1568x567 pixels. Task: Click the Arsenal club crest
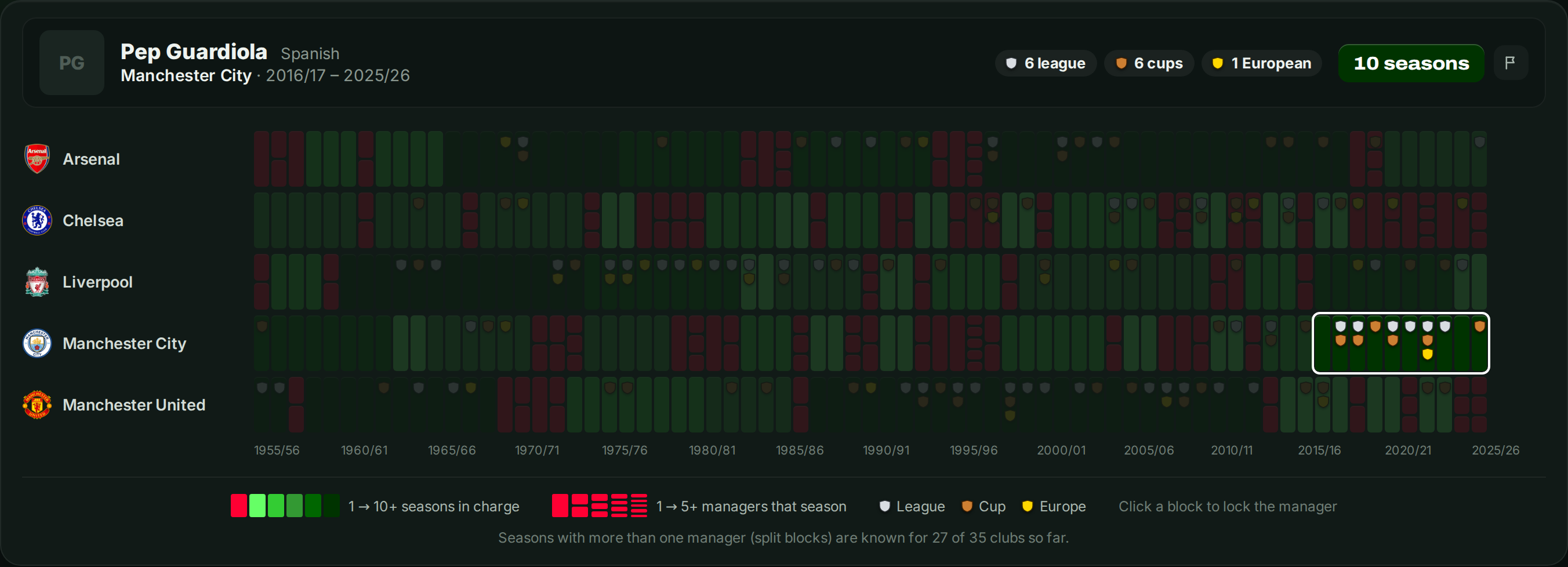click(x=37, y=159)
